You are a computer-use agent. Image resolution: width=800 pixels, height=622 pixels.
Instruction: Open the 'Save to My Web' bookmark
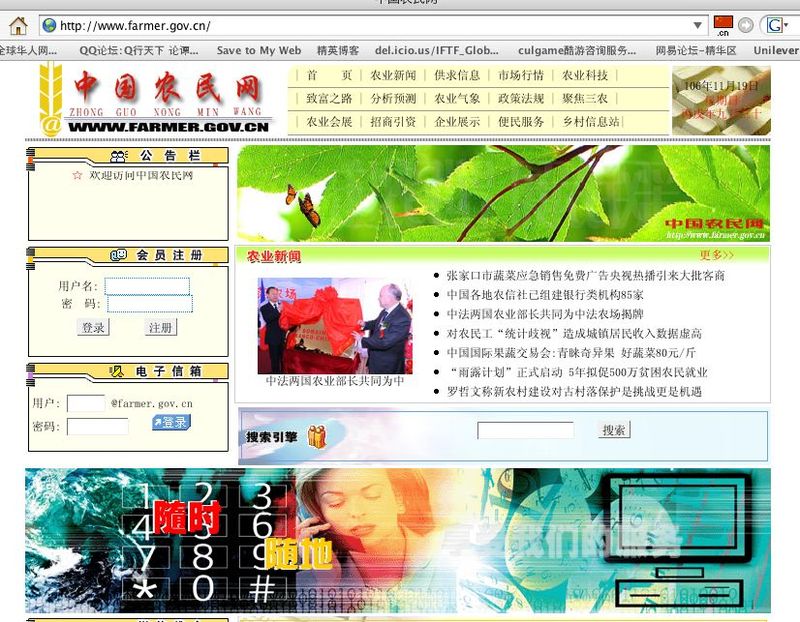tap(258, 50)
